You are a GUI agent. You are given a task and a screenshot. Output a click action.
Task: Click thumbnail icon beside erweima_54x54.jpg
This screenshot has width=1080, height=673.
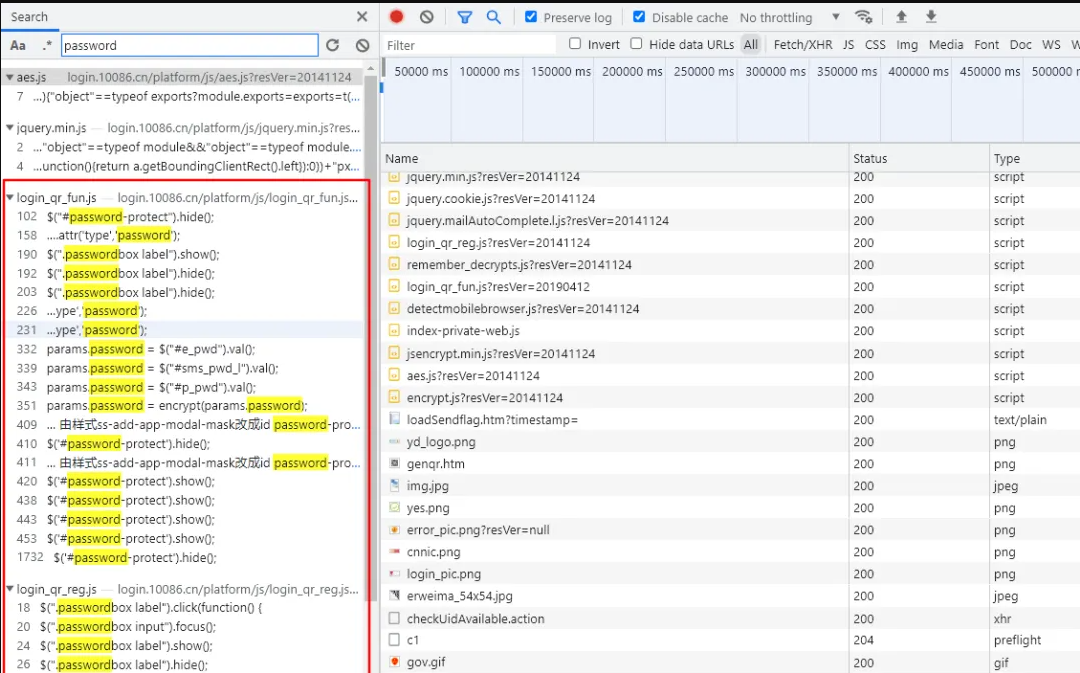pos(394,596)
